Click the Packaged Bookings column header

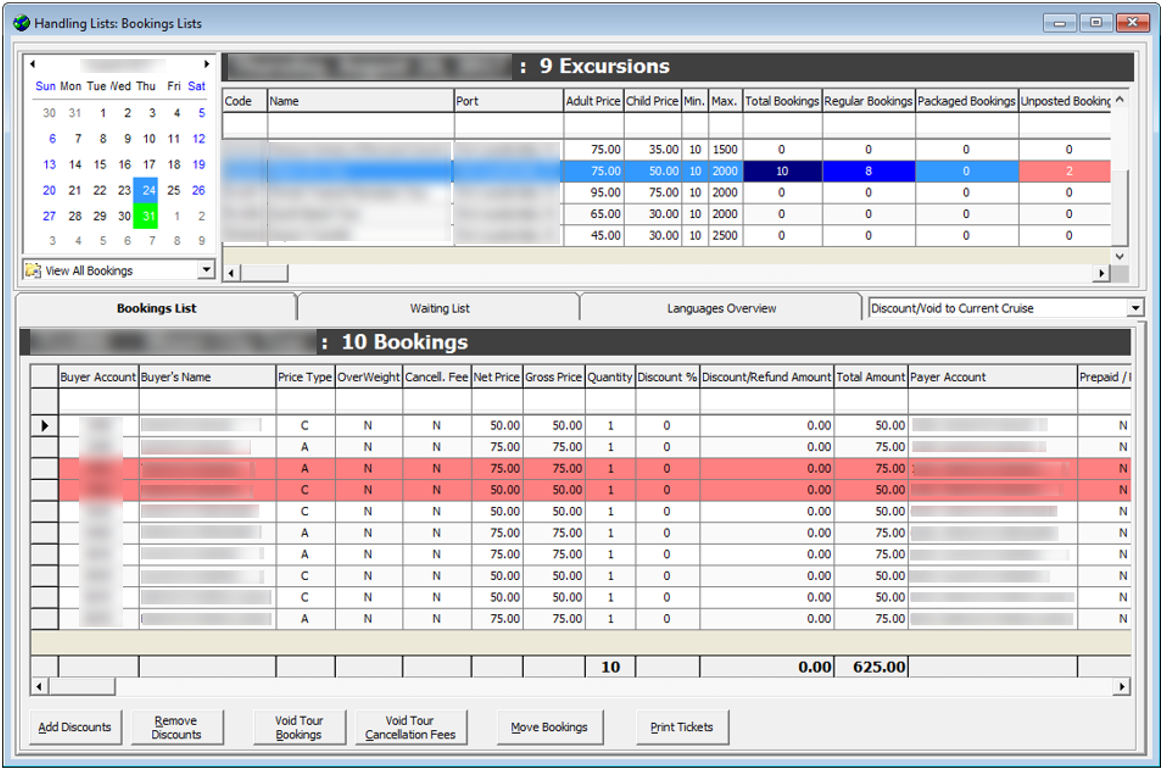click(x=966, y=101)
